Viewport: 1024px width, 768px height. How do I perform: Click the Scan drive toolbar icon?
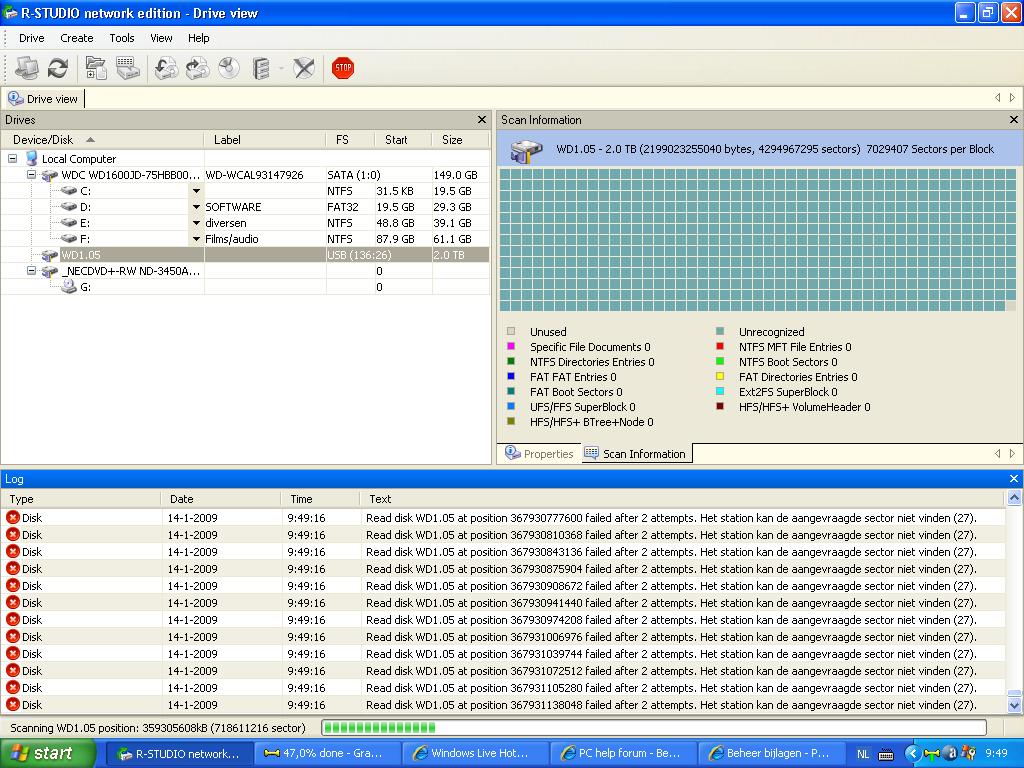coord(127,68)
